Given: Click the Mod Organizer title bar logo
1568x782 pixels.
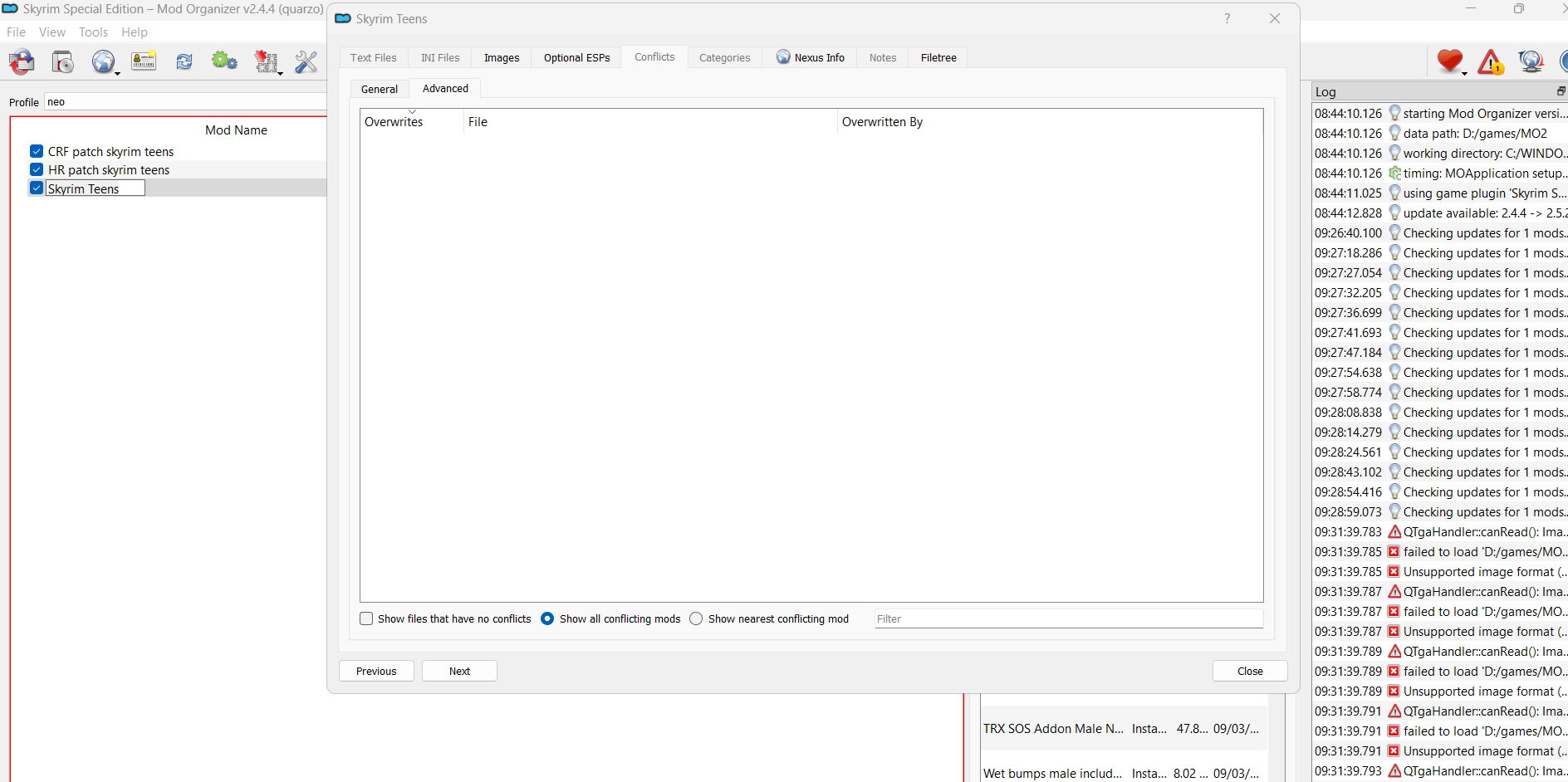Looking at the screenshot, I should point(10,8).
